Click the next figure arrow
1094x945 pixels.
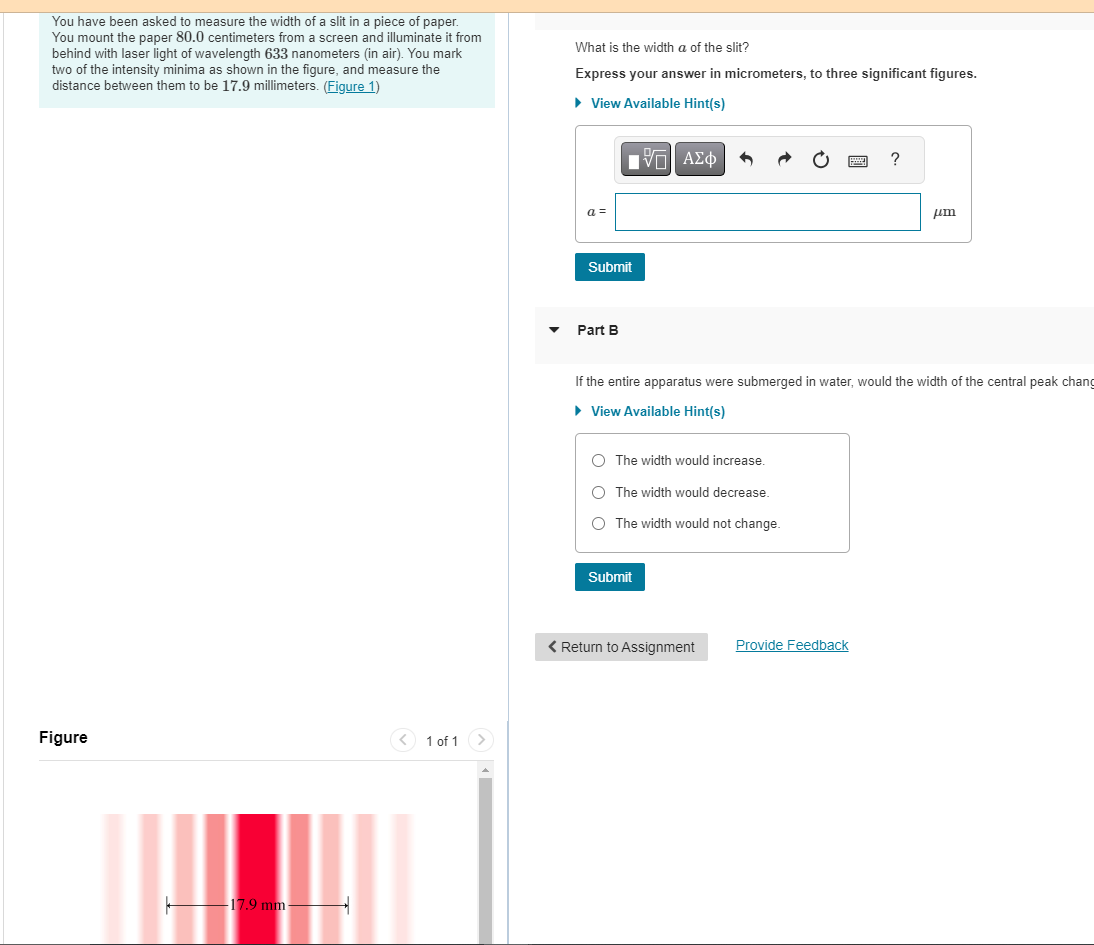[480, 740]
